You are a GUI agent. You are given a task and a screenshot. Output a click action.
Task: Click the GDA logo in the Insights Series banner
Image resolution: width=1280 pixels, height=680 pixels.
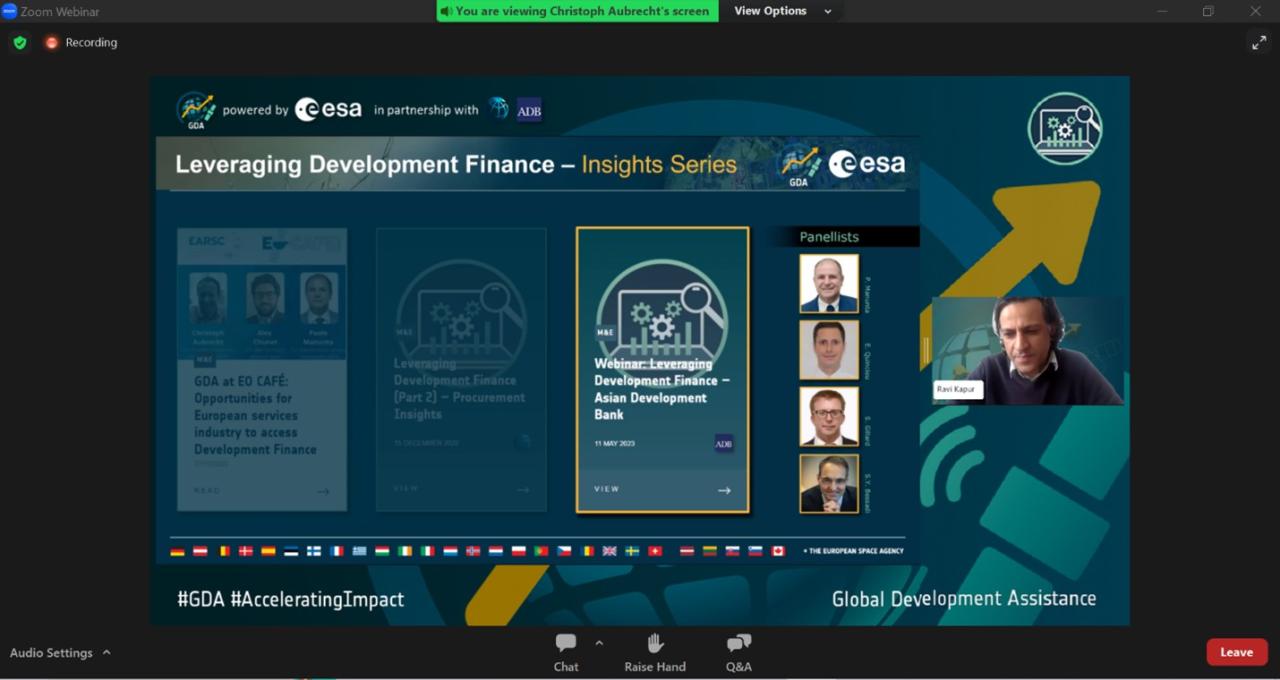pos(800,166)
